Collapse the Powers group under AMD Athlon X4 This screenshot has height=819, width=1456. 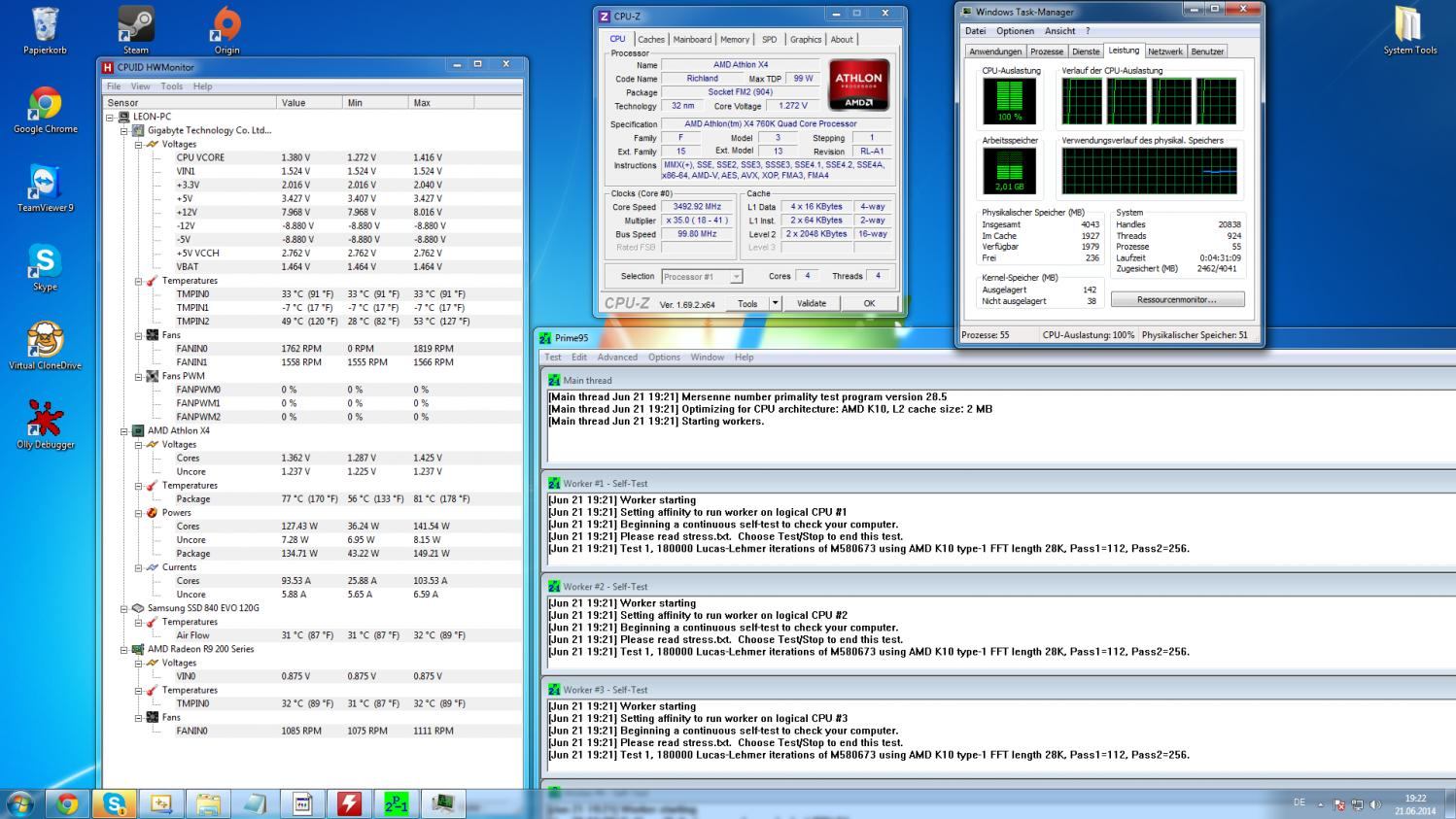pos(138,513)
